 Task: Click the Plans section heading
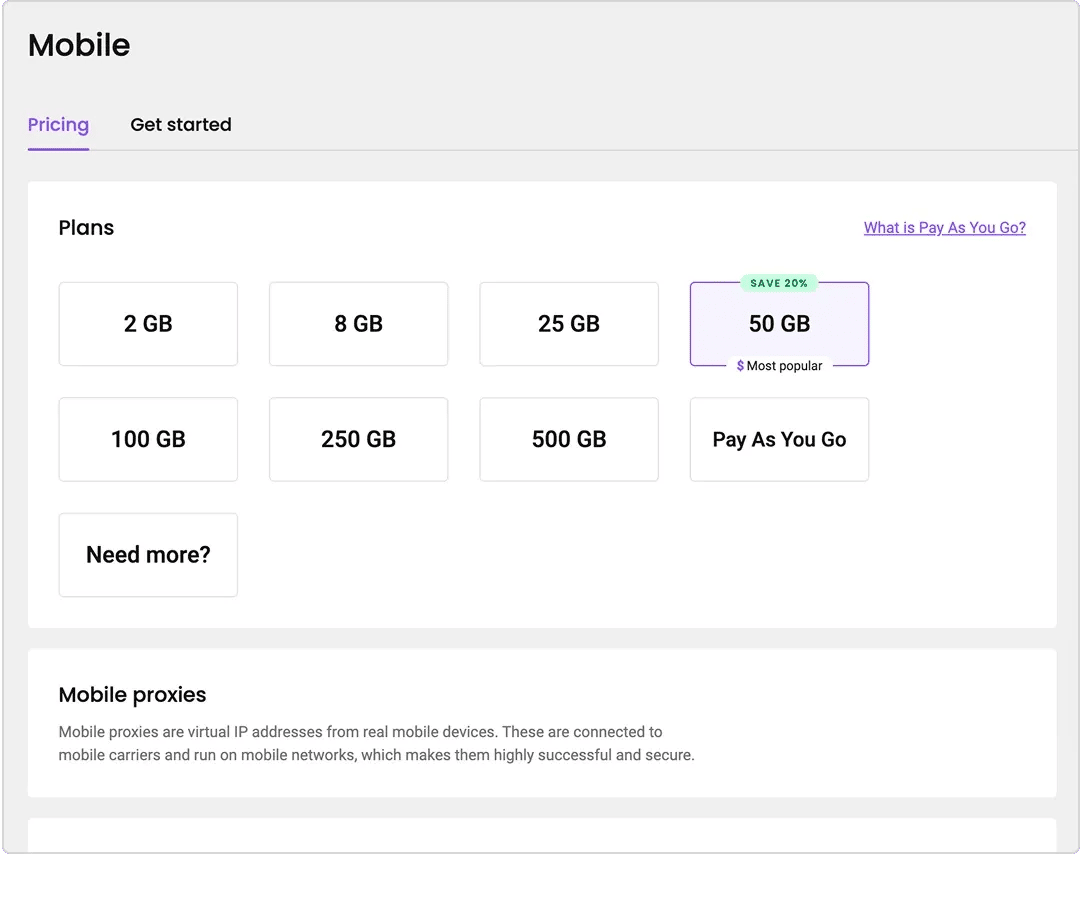coord(86,228)
